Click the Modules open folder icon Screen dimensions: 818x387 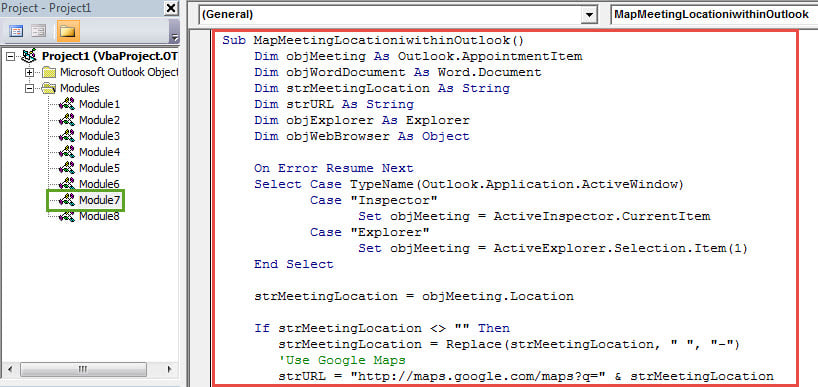coord(49,88)
